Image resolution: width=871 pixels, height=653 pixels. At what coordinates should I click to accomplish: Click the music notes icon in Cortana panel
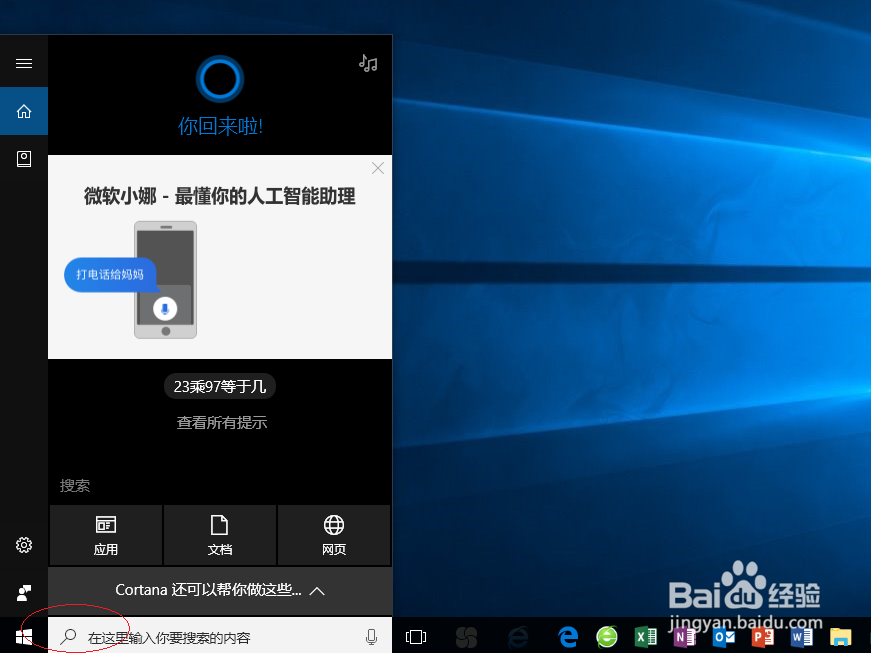pos(368,62)
